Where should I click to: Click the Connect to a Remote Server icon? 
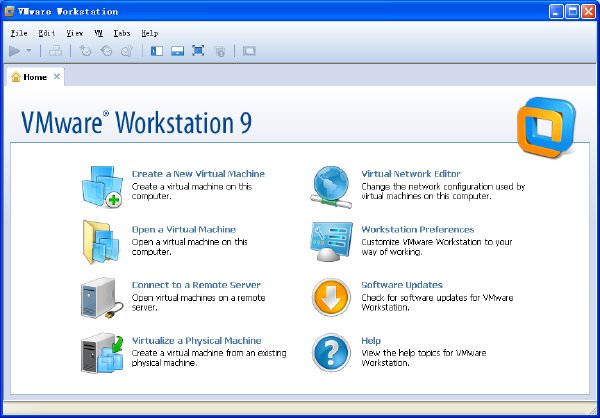click(x=102, y=298)
